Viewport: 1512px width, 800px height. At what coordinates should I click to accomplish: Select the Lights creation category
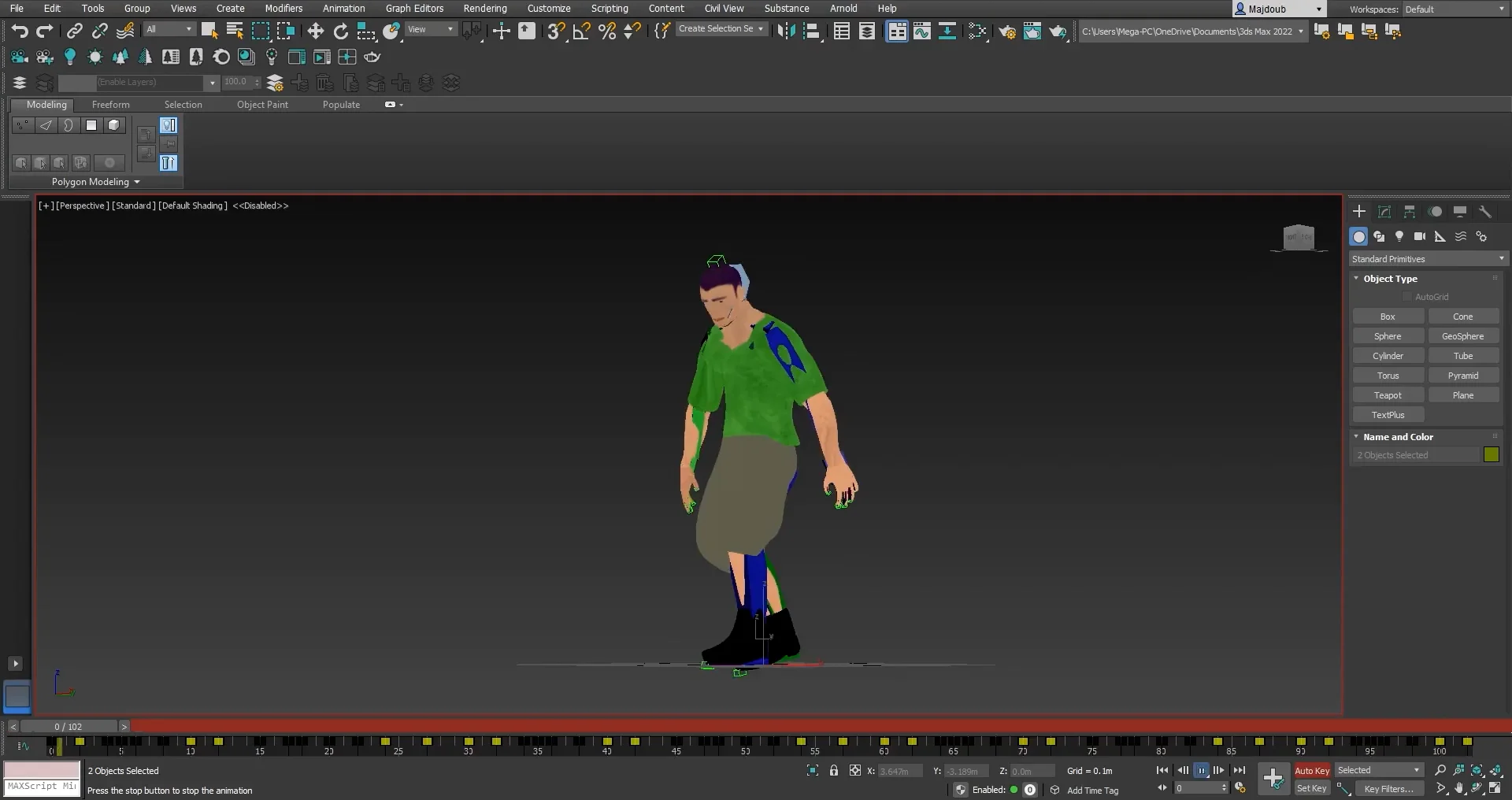(x=1399, y=236)
